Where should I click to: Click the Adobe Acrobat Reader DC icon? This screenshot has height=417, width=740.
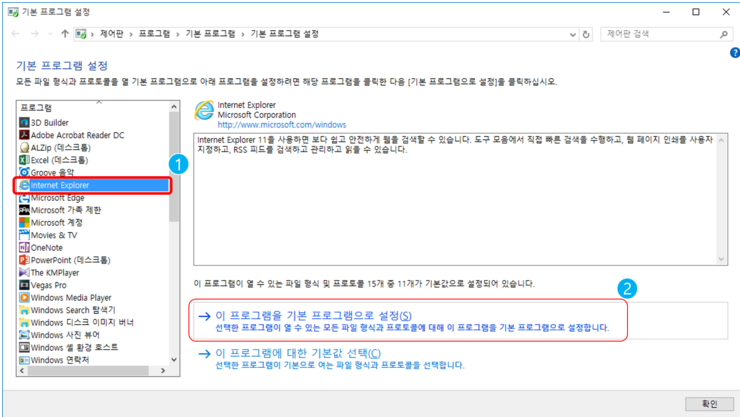coord(24,135)
